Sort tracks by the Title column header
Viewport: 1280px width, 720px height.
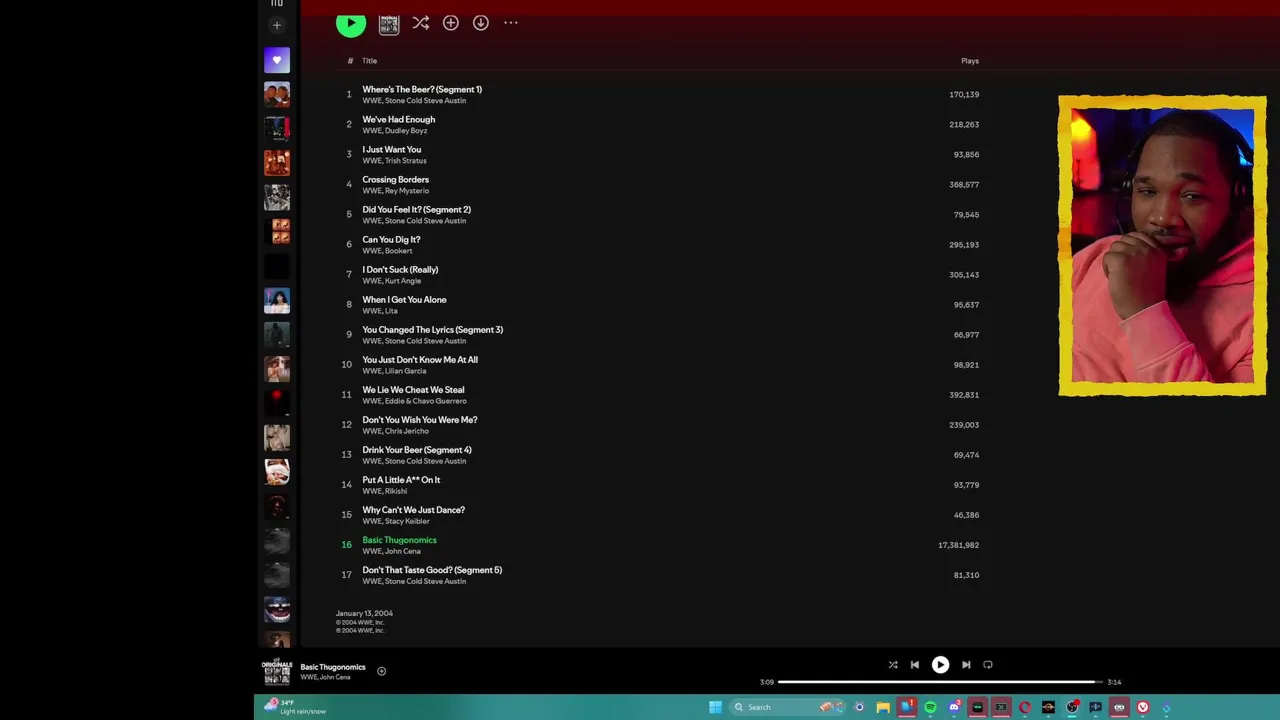(x=369, y=61)
